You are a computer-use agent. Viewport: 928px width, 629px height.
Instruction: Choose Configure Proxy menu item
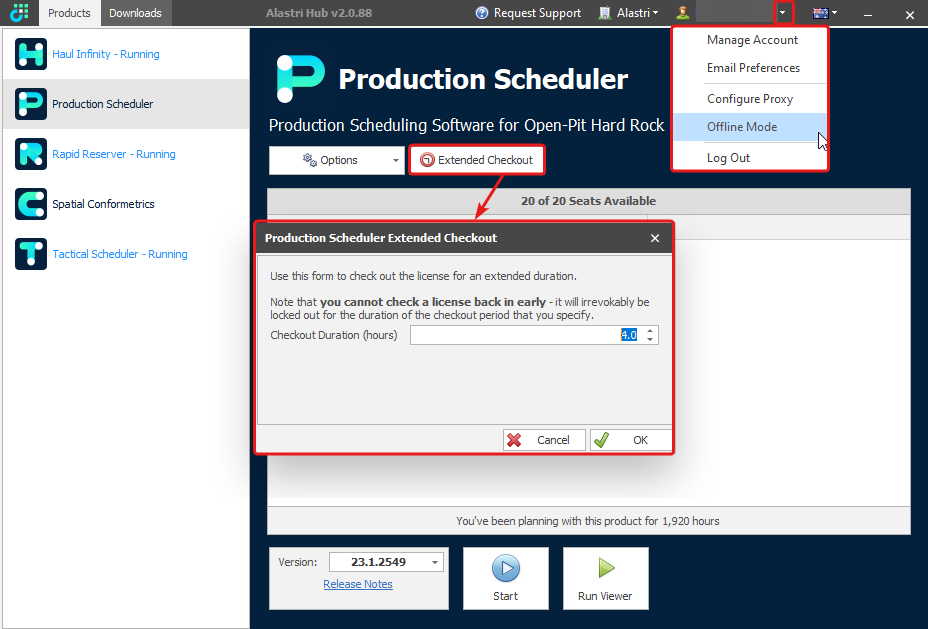coord(750,99)
